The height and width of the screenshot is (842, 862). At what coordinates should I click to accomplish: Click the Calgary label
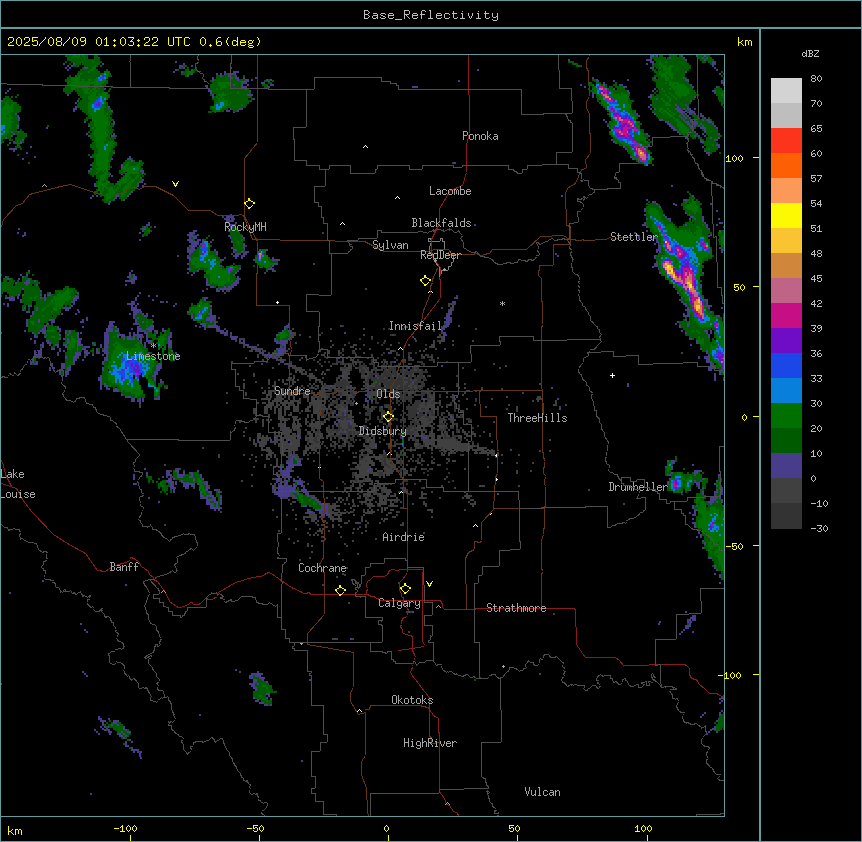[x=400, y=603]
